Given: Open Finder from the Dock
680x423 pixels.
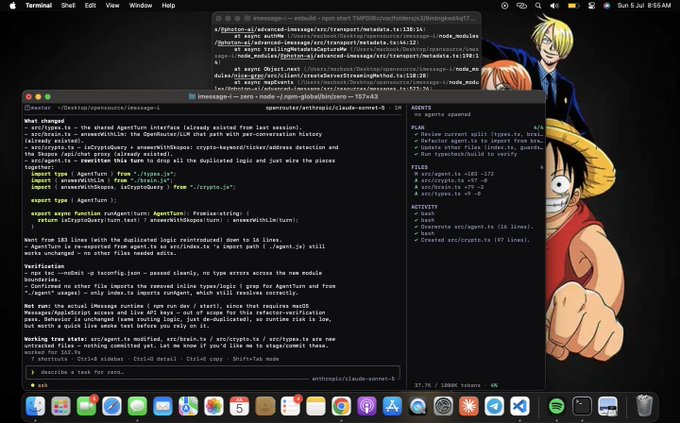Looking at the screenshot, I should click(35, 406).
